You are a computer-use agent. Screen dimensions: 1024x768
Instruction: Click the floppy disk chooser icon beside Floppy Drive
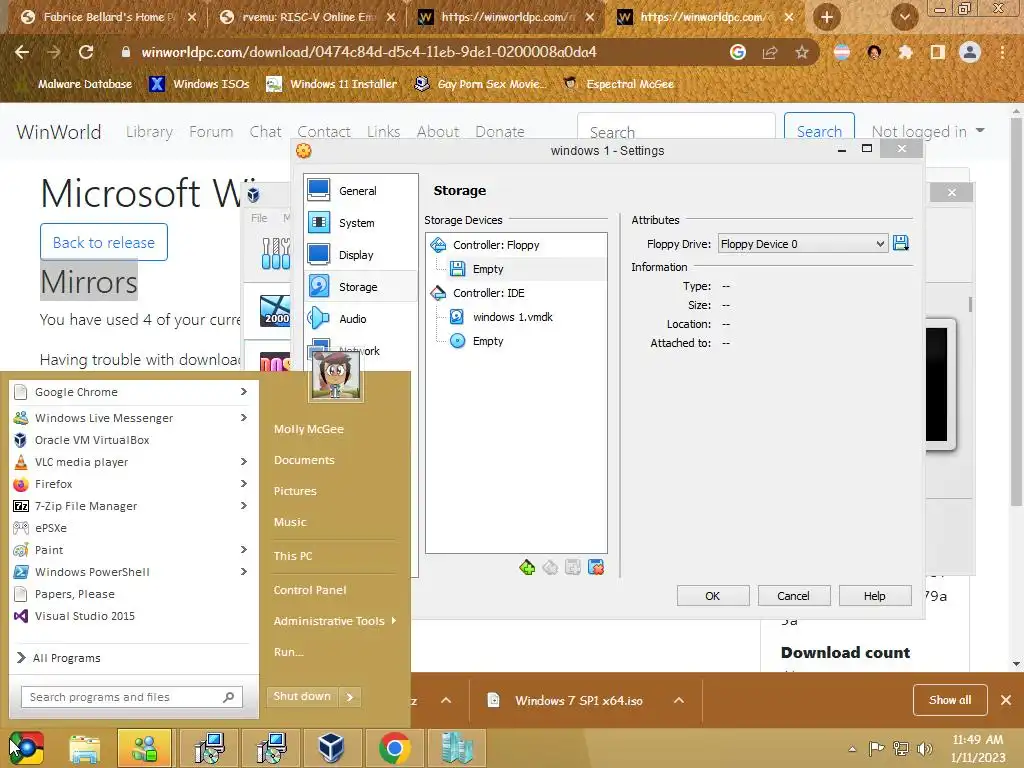[901, 244]
